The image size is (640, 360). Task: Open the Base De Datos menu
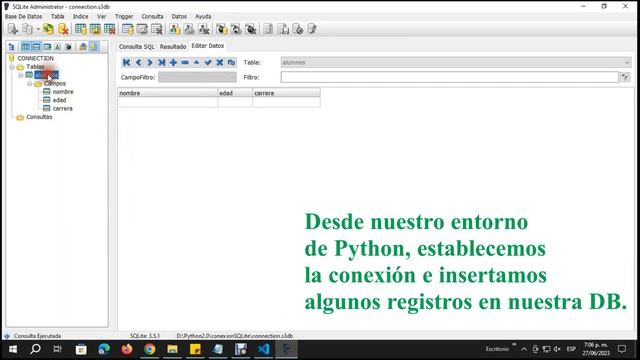pyautogui.click(x=23, y=16)
